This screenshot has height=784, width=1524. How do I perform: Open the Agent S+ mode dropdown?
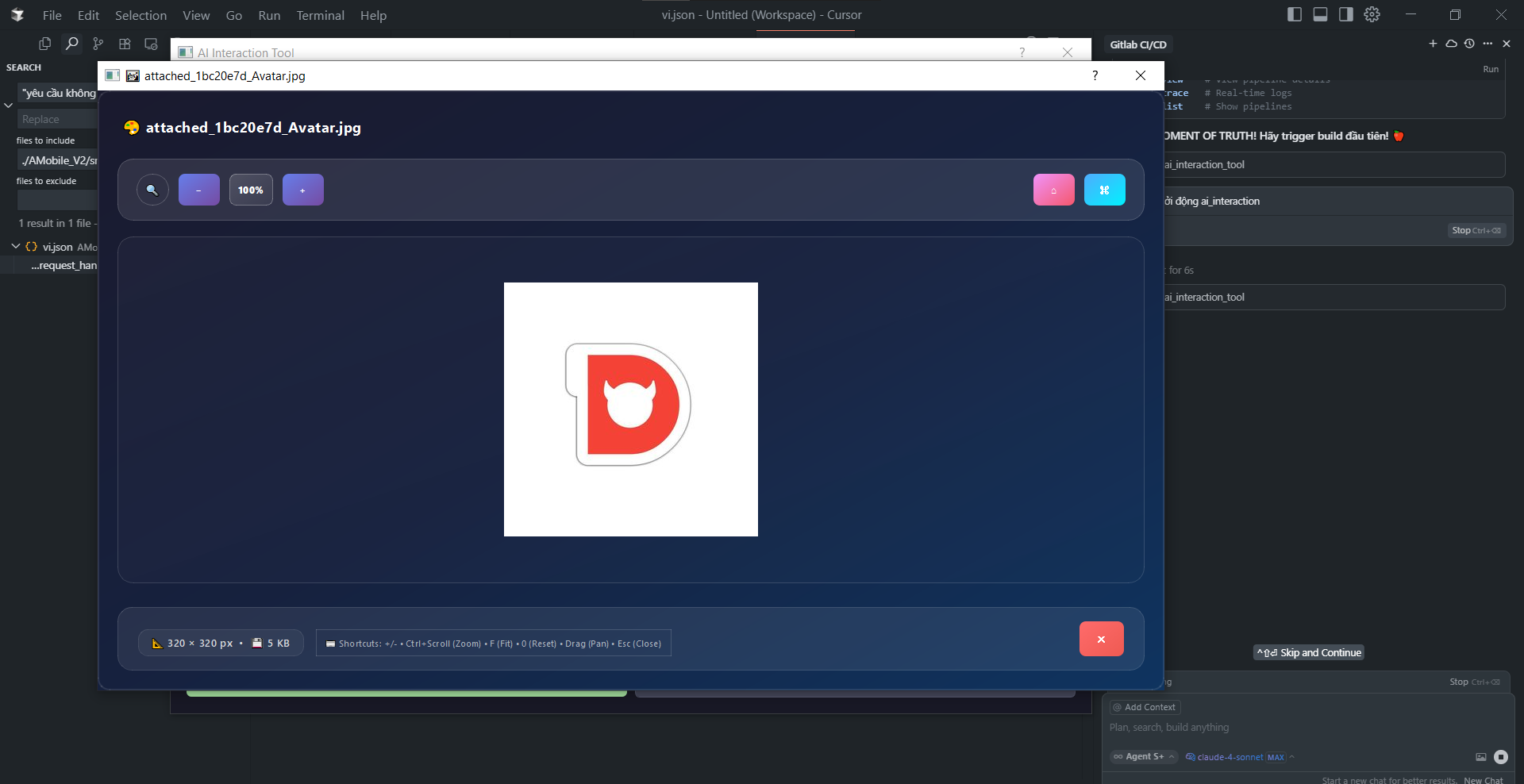pos(1144,757)
